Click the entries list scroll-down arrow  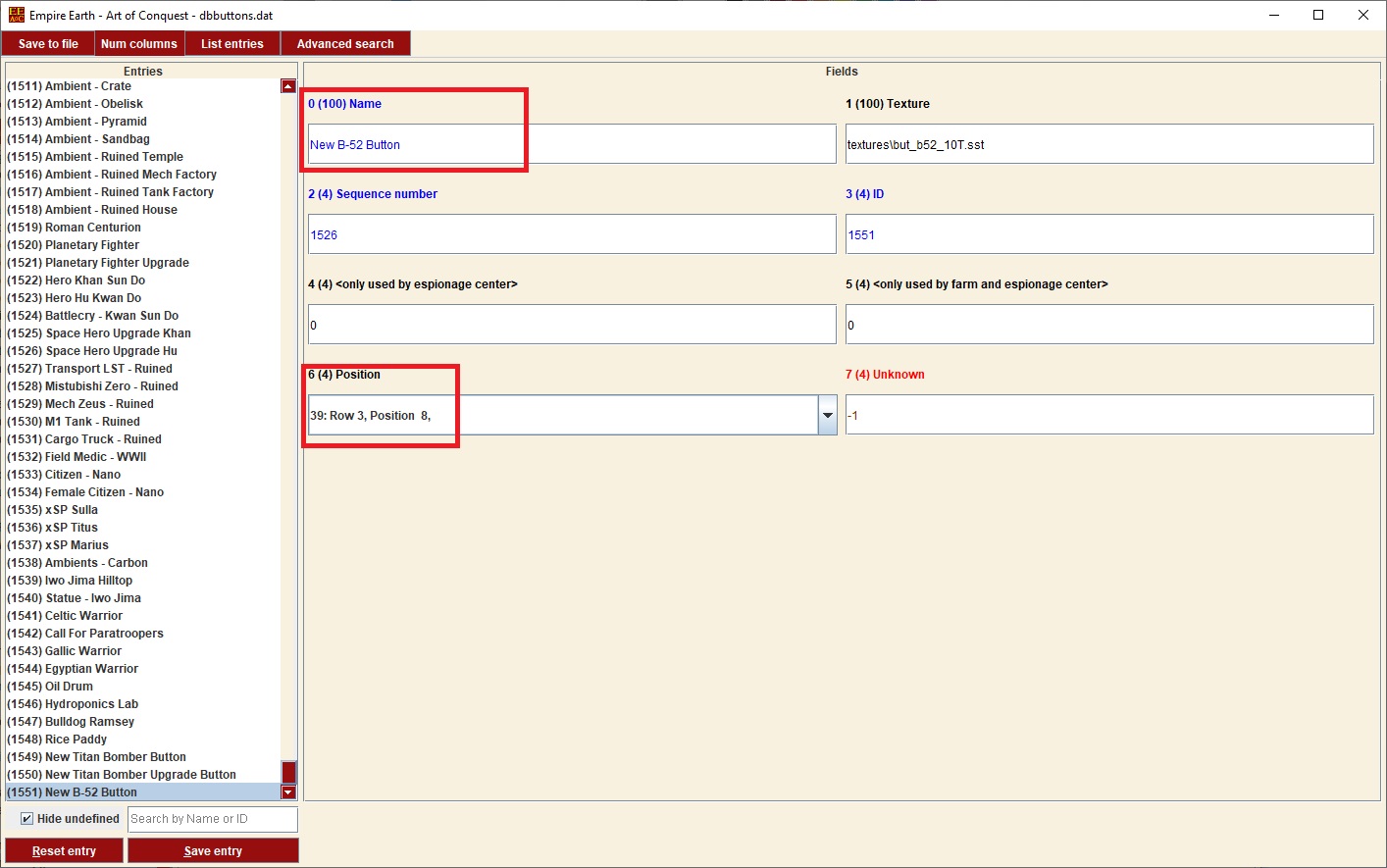(288, 792)
